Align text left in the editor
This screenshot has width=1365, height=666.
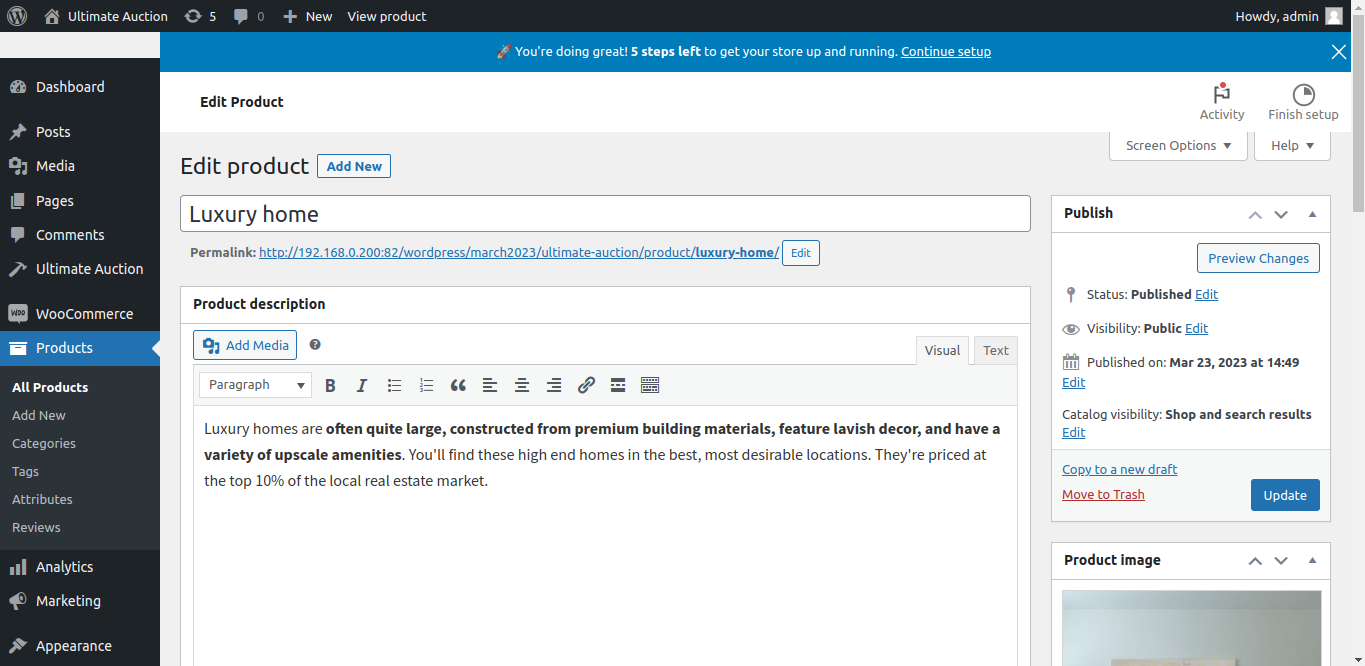point(490,385)
